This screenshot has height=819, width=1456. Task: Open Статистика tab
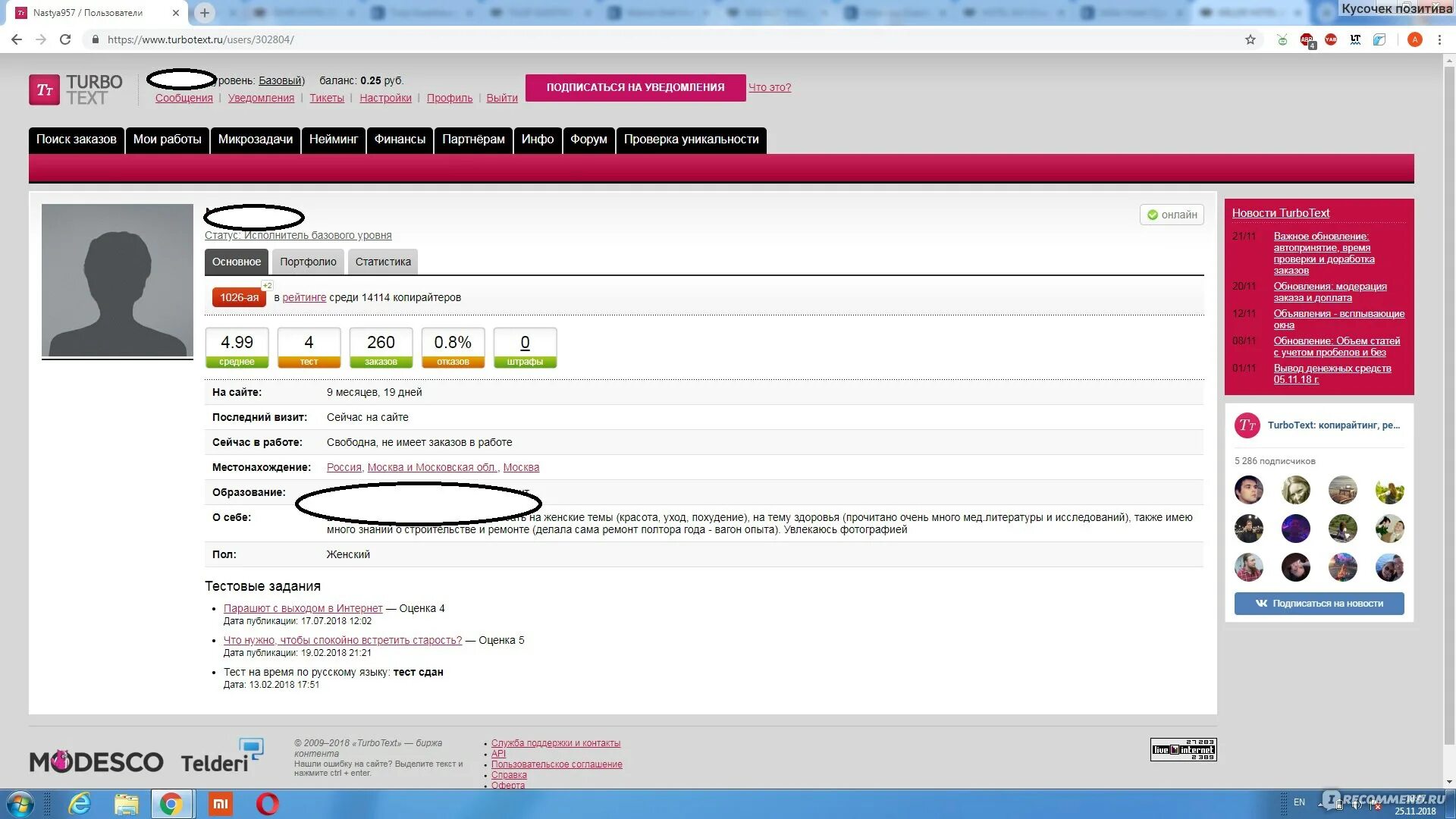383,261
